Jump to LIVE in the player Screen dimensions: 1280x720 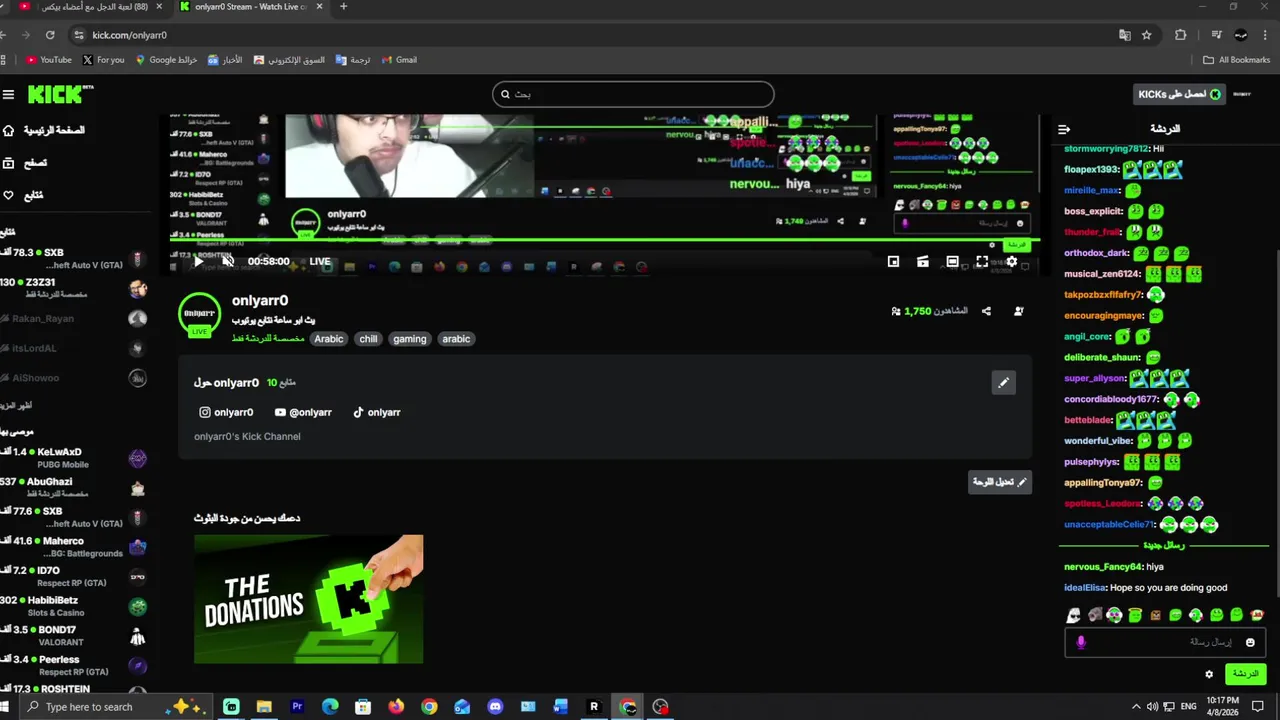coord(320,262)
